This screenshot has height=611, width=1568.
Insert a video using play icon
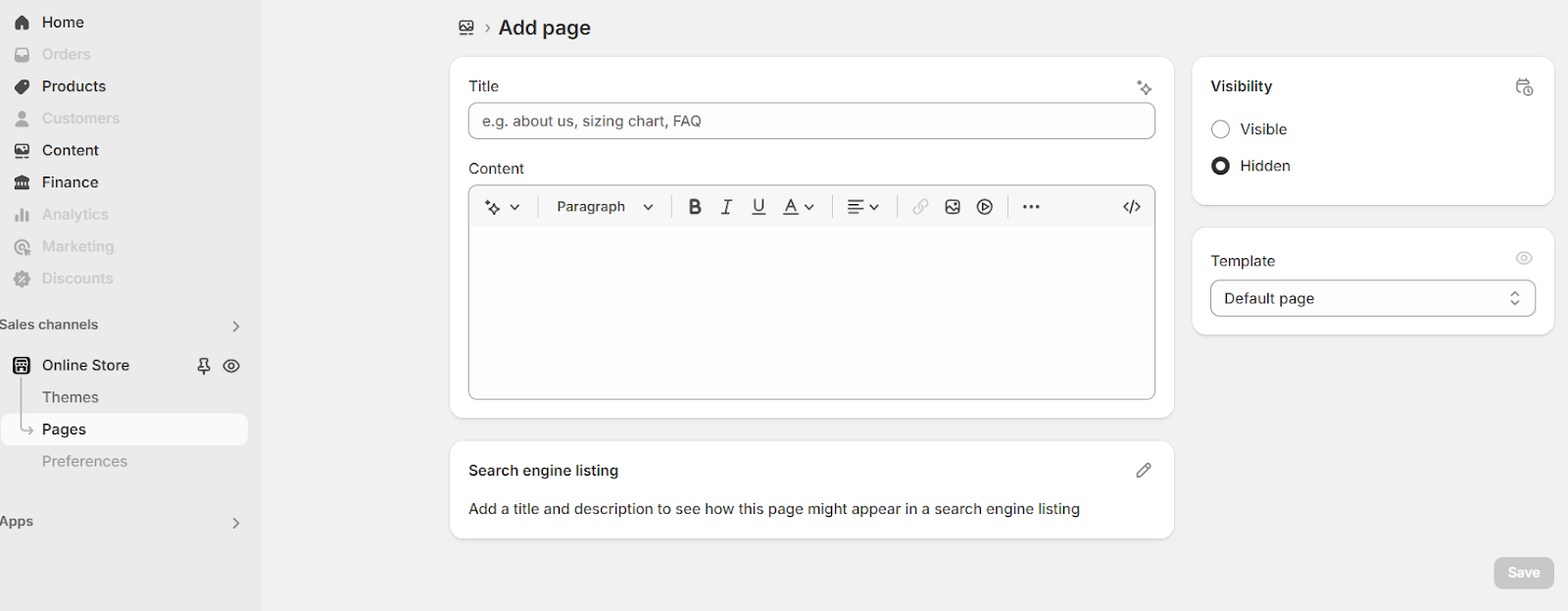(985, 207)
